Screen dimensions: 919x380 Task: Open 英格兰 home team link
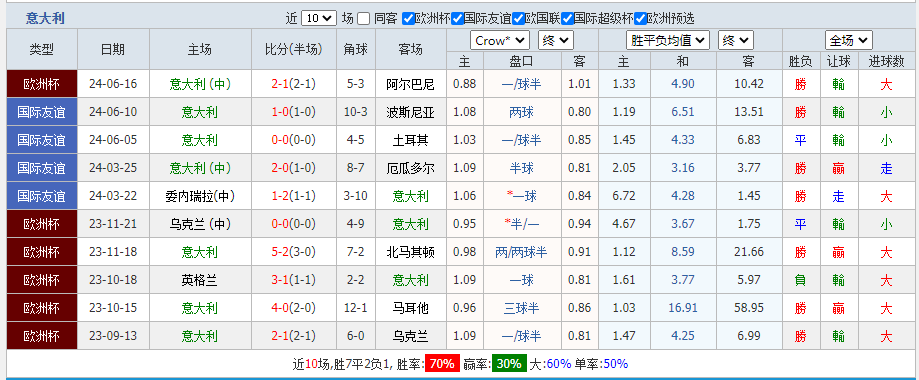pos(200,280)
